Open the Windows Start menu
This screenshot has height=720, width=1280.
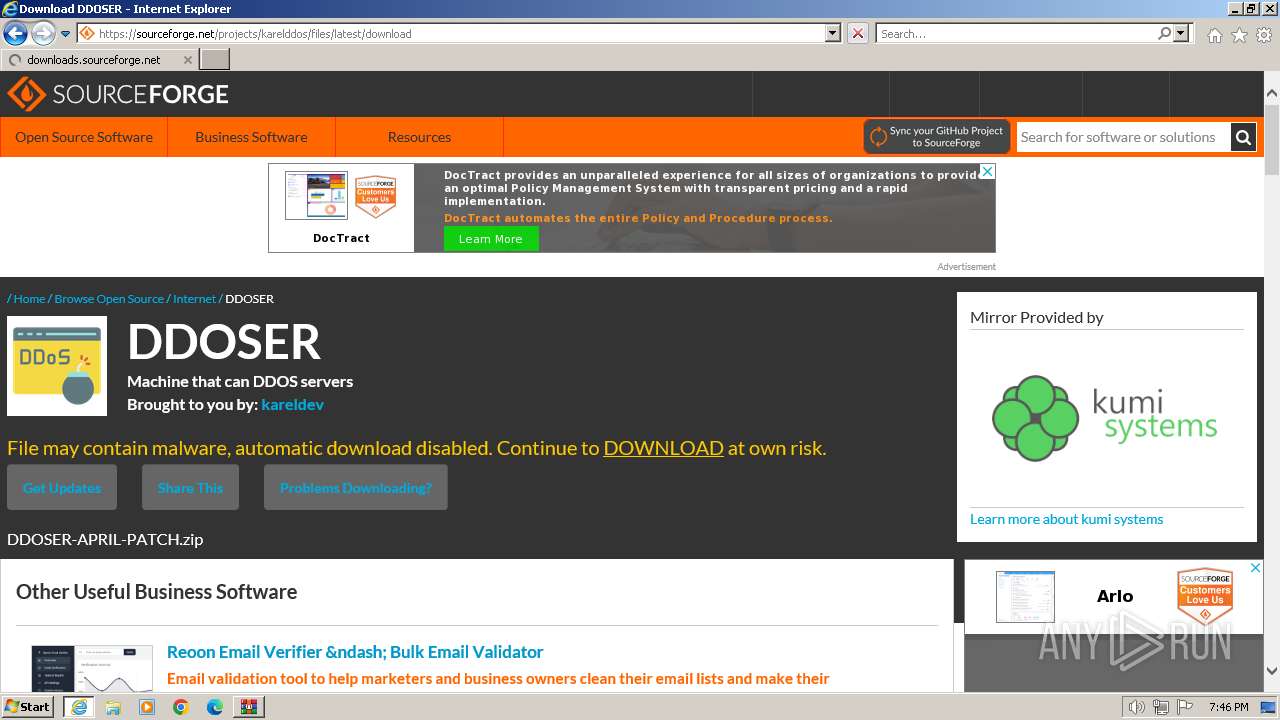27,706
